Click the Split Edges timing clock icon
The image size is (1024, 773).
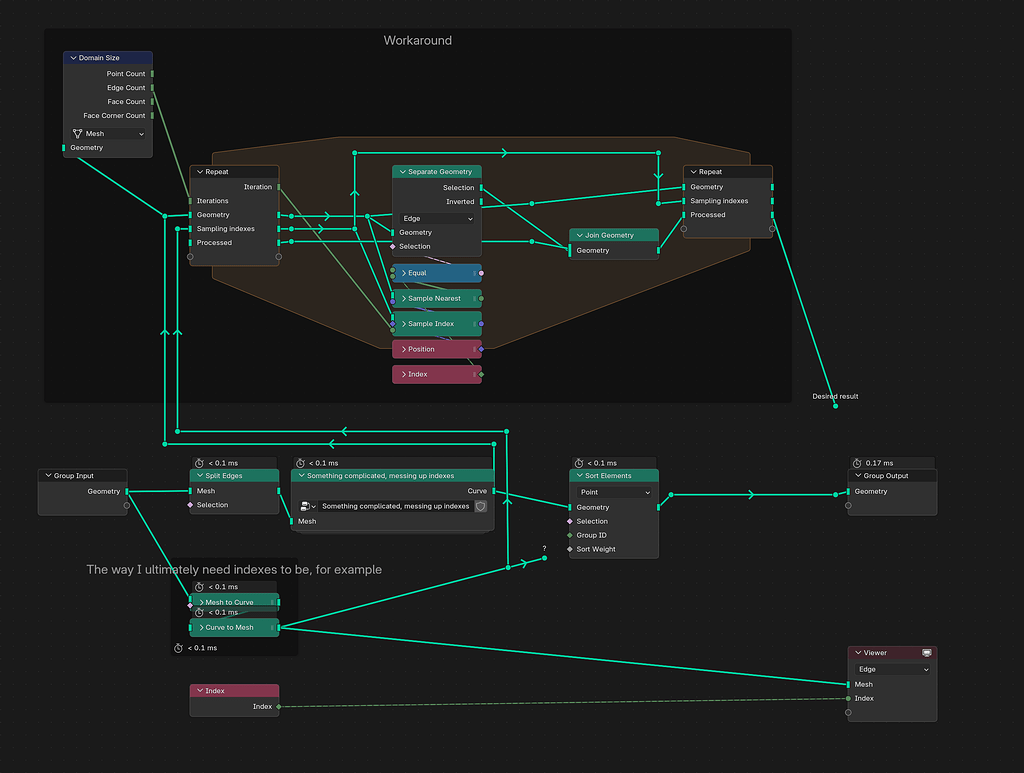click(200, 463)
